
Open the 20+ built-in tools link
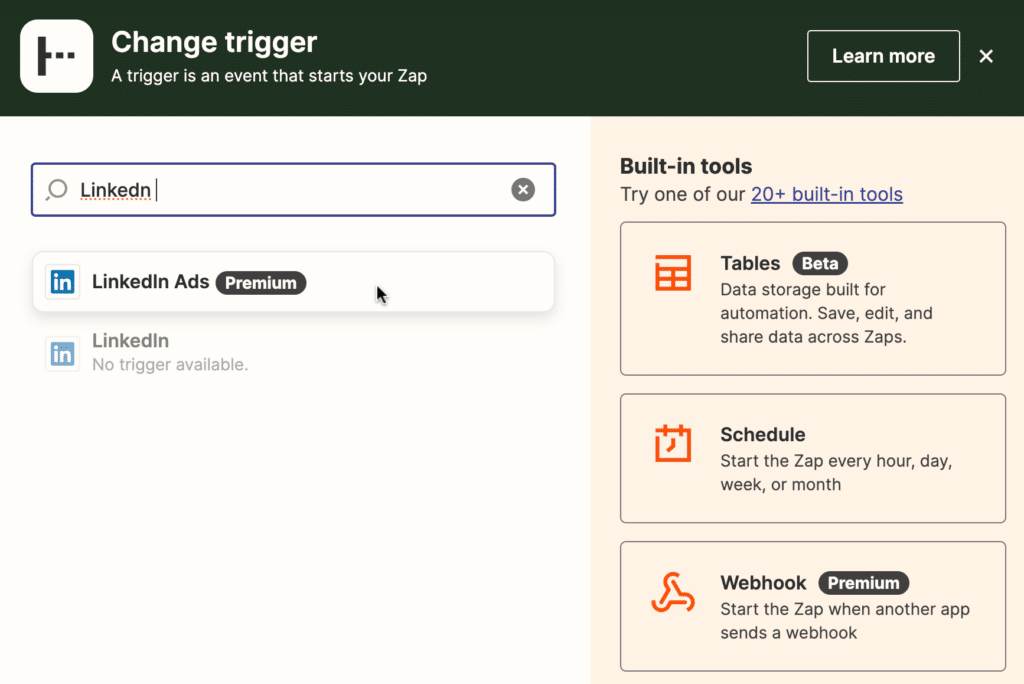tap(827, 194)
